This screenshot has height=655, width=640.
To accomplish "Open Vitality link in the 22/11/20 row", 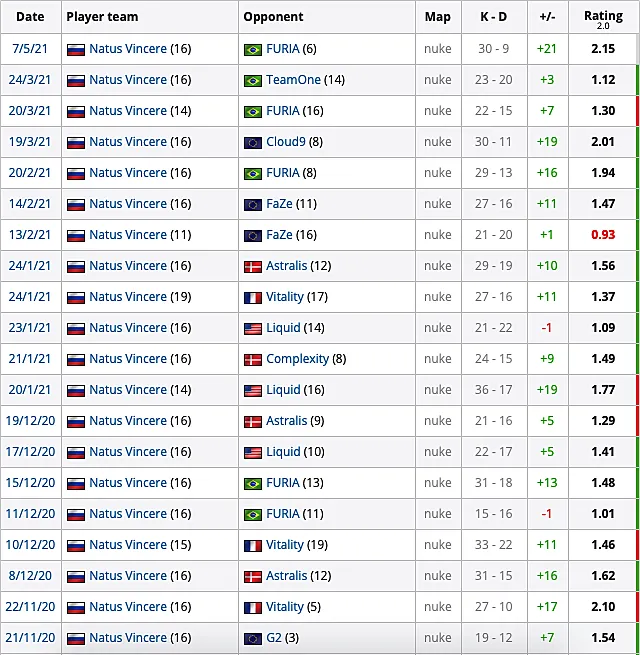I will point(285,607).
